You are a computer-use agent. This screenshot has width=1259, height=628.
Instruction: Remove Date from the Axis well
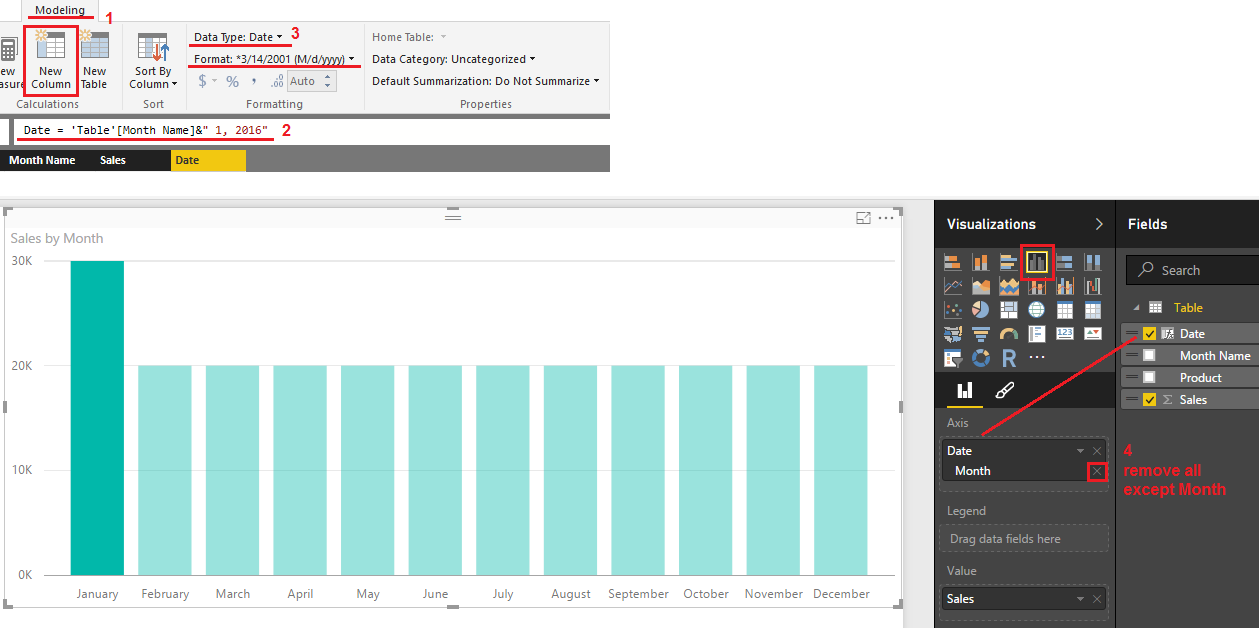[x=1097, y=451]
